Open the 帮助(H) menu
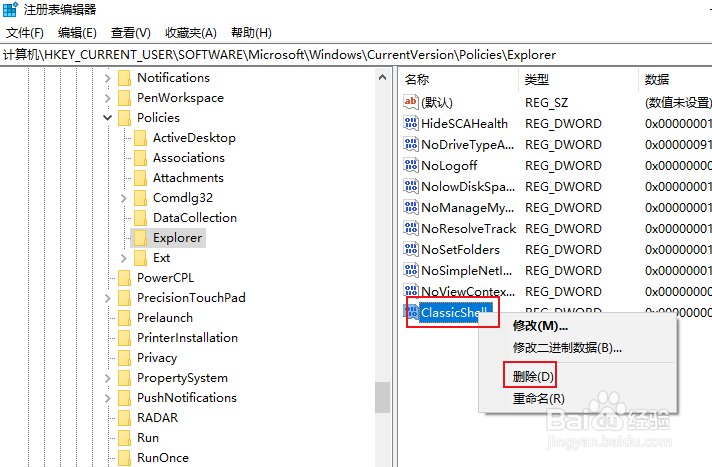This screenshot has height=467, width=712. coord(251,33)
